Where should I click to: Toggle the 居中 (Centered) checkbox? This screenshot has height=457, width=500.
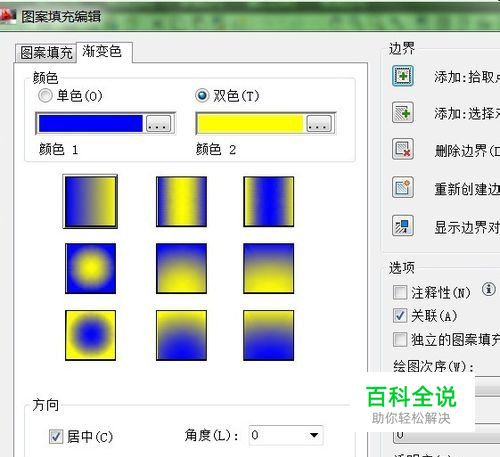[x=56, y=436]
